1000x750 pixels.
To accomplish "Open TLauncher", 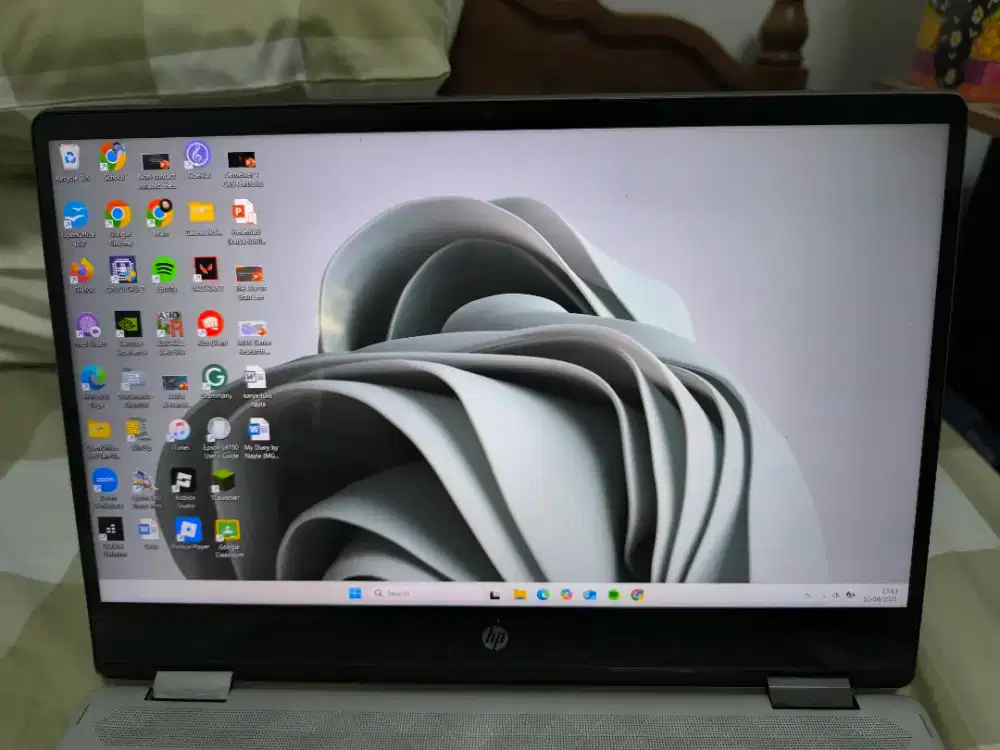I will coord(223,479).
